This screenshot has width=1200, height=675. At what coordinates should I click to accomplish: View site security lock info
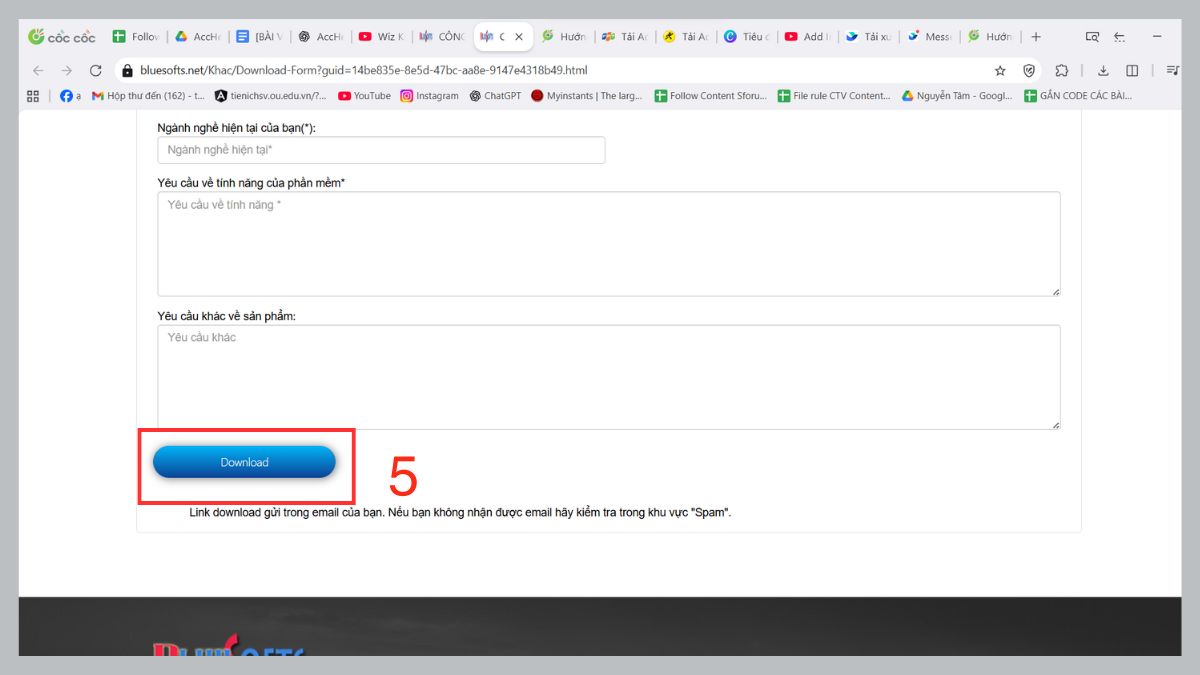coord(127,71)
